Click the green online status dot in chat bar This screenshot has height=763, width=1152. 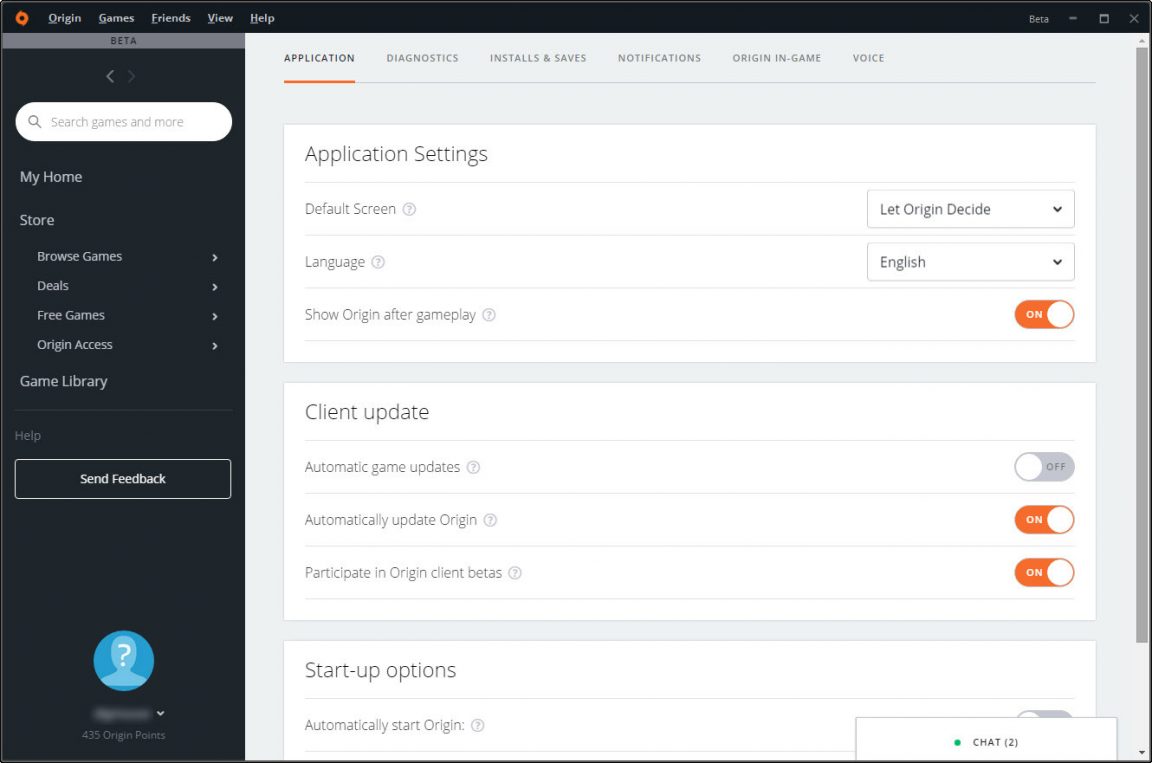click(x=955, y=742)
